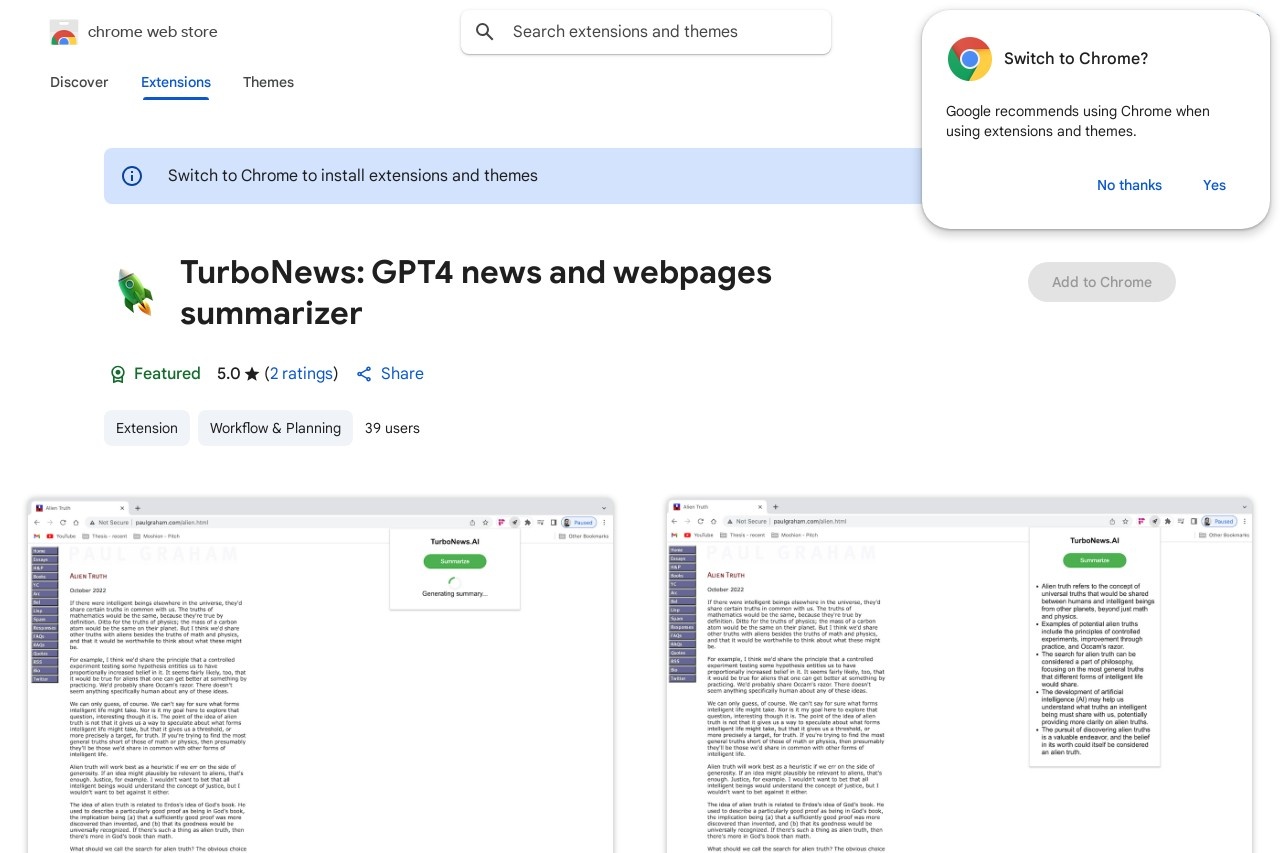Switch to the Themes tab
The width and height of the screenshot is (1280, 853).
pos(268,82)
